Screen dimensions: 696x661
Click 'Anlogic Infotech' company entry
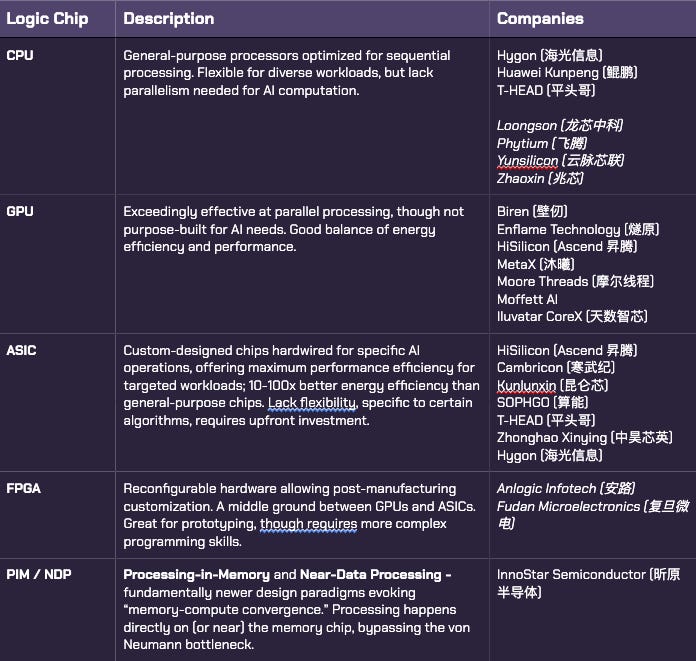566,488
